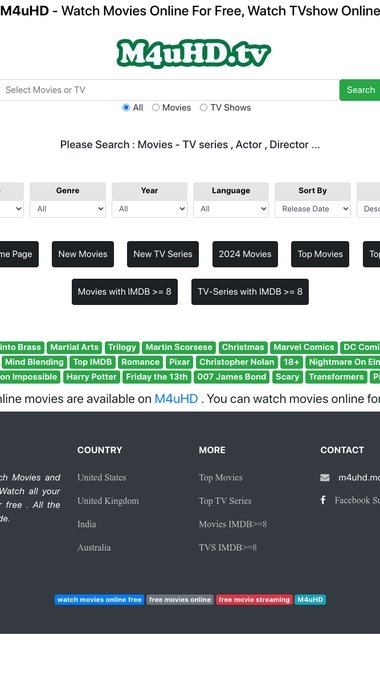Open footer Top Movies link
The width and height of the screenshot is (380, 680).
click(220, 477)
